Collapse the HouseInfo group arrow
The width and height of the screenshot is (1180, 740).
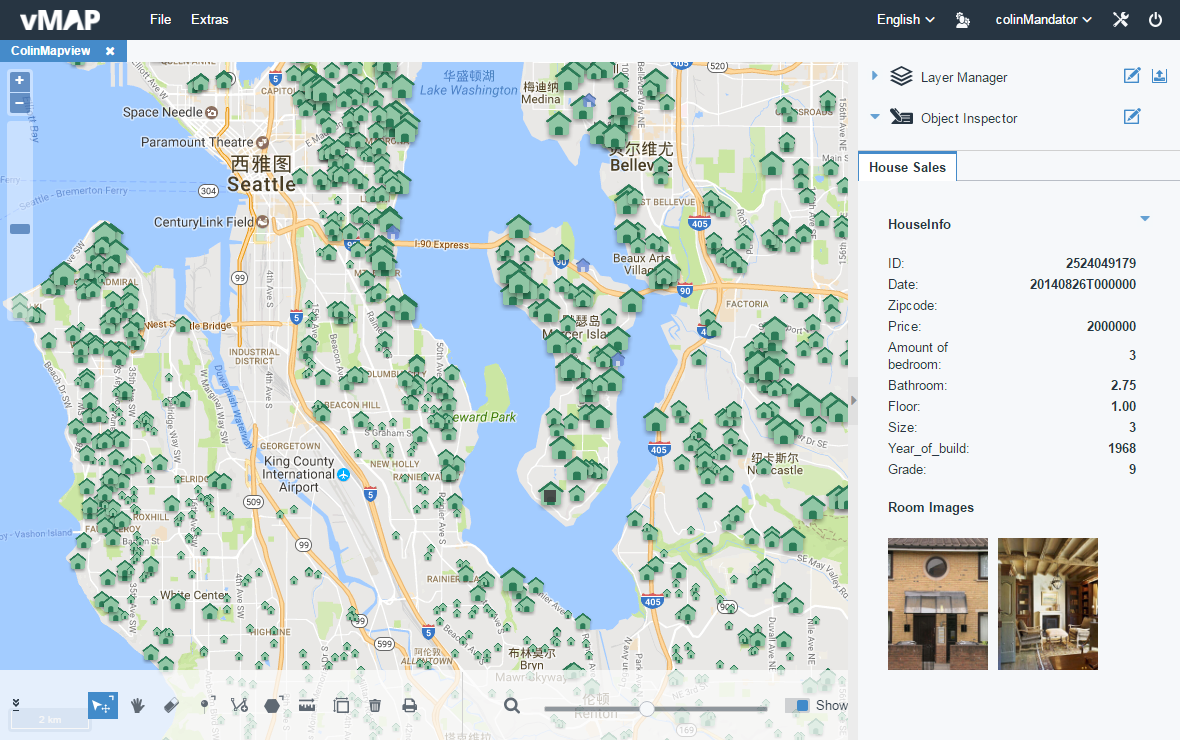click(x=1145, y=218)
